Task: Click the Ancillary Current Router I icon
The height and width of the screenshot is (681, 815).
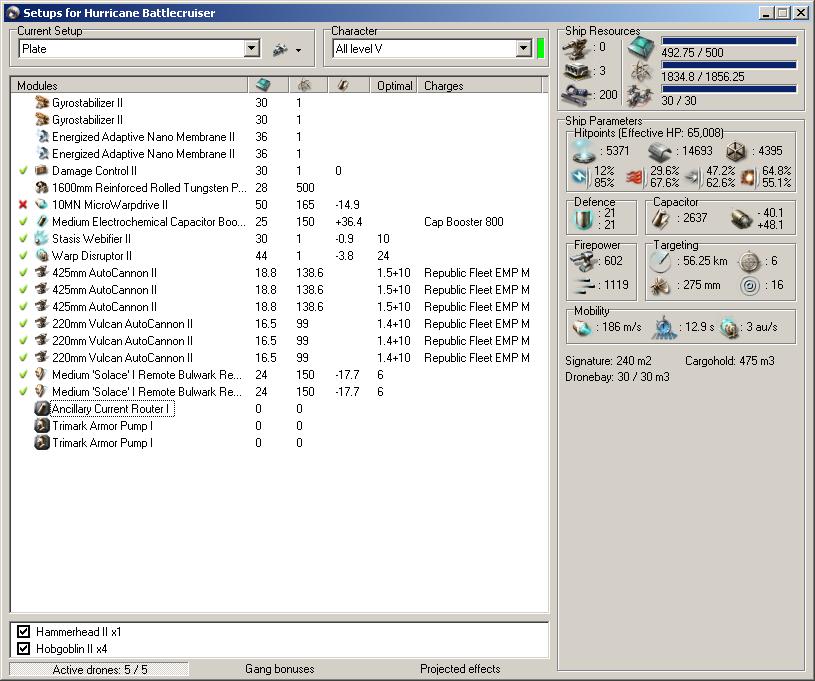Action: click(x=42, y=409)
